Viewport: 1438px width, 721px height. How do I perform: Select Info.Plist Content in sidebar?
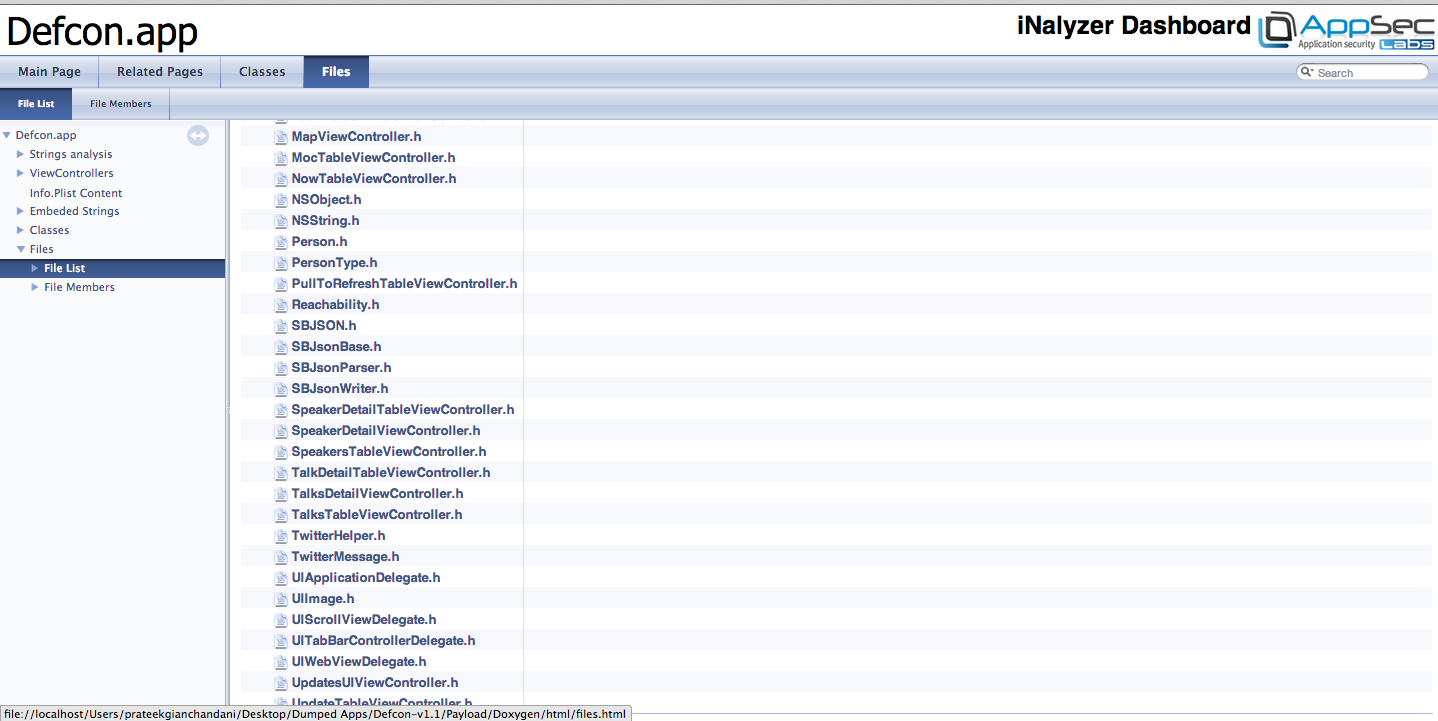(x=76, y=193)
